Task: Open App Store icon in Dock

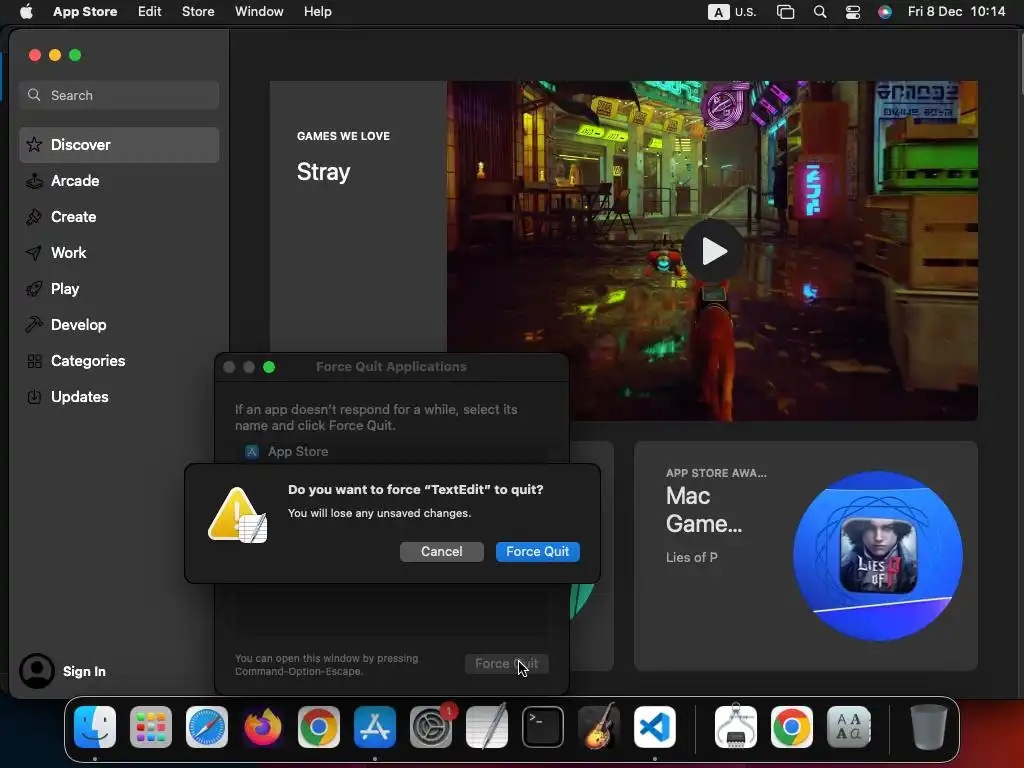Action: 375,727
